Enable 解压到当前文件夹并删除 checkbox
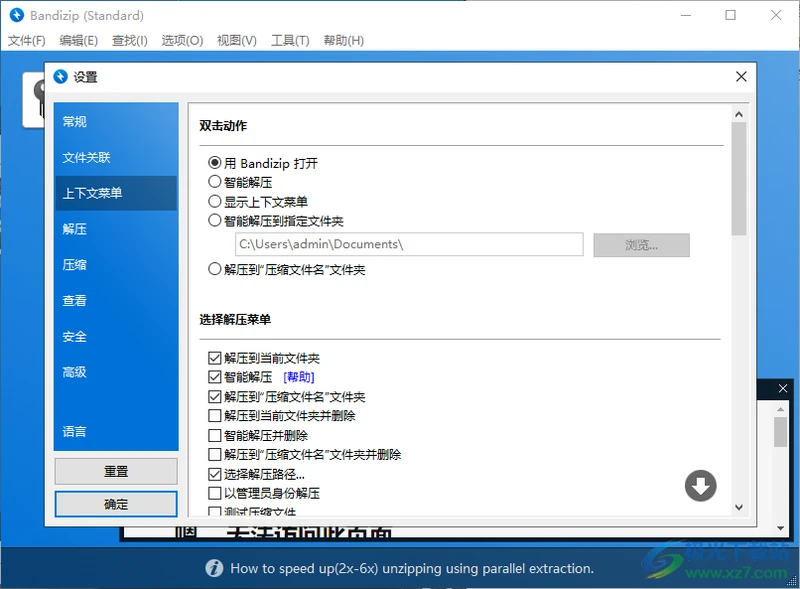This screenshot has height=589, width=800. (x=215, y=415)
